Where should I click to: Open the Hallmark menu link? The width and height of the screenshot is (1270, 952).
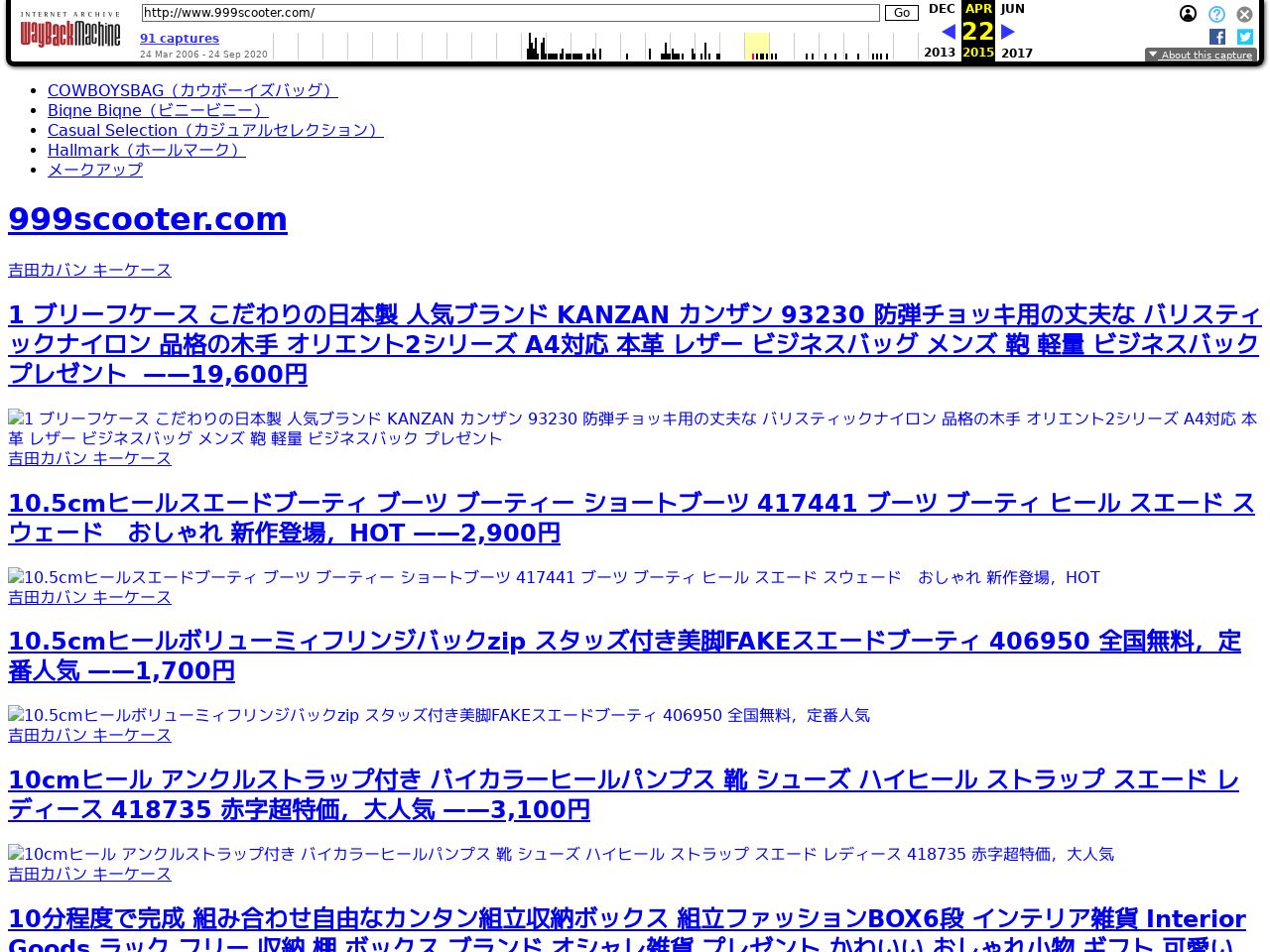tap(146, 150)
